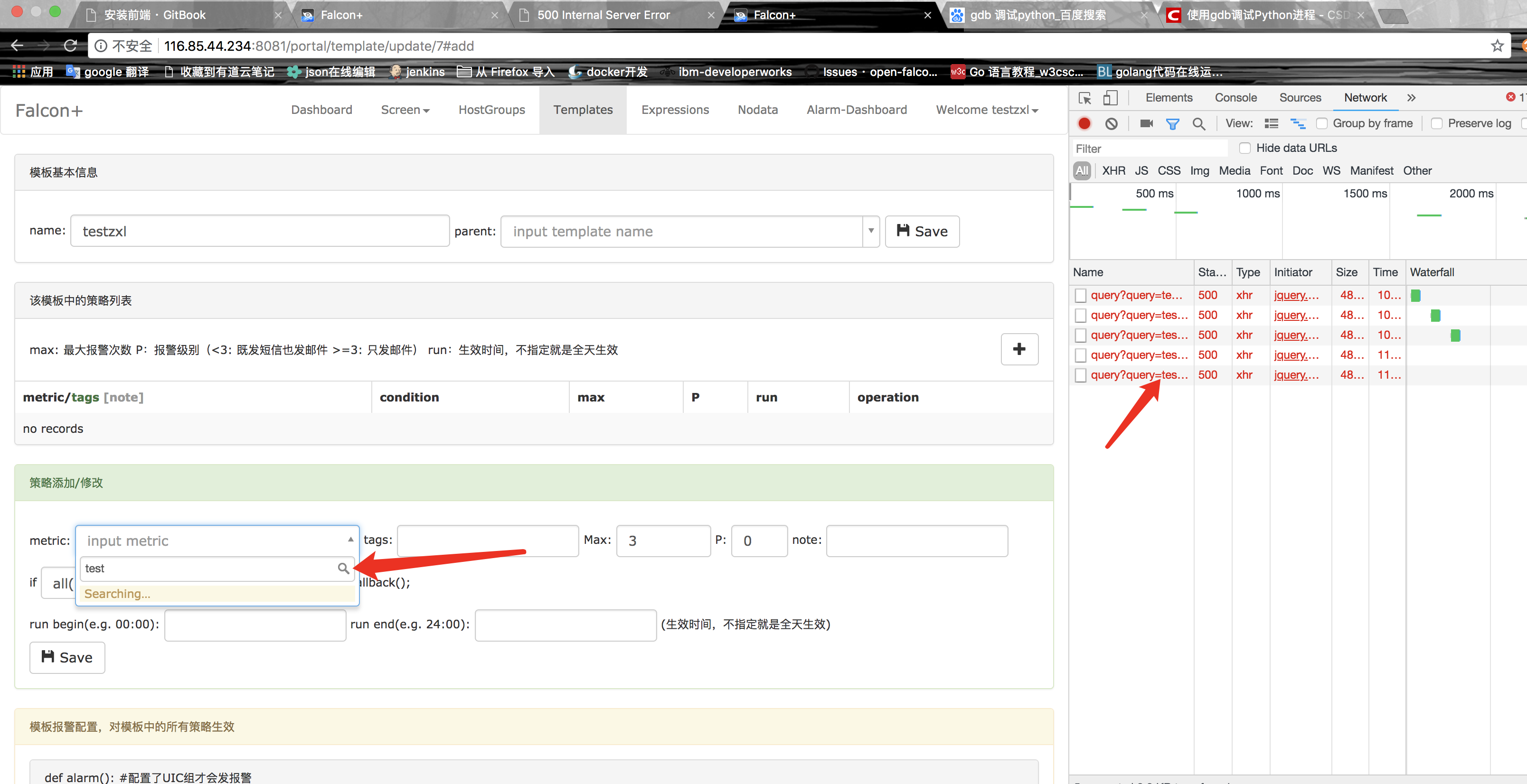This screenshot has height=784, width=1527.
Task: Expand the Screen navigation dropdown
Action: pyautogui.click(x=405, y=110)
